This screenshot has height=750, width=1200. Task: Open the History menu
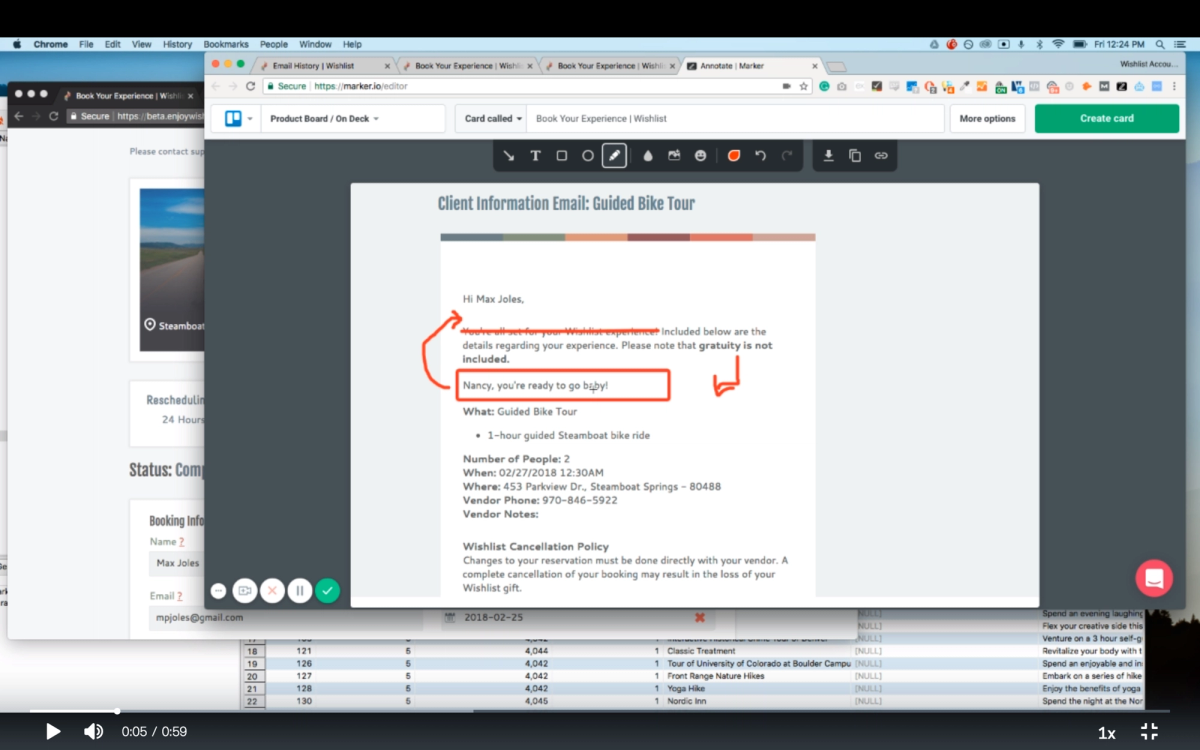177,44
